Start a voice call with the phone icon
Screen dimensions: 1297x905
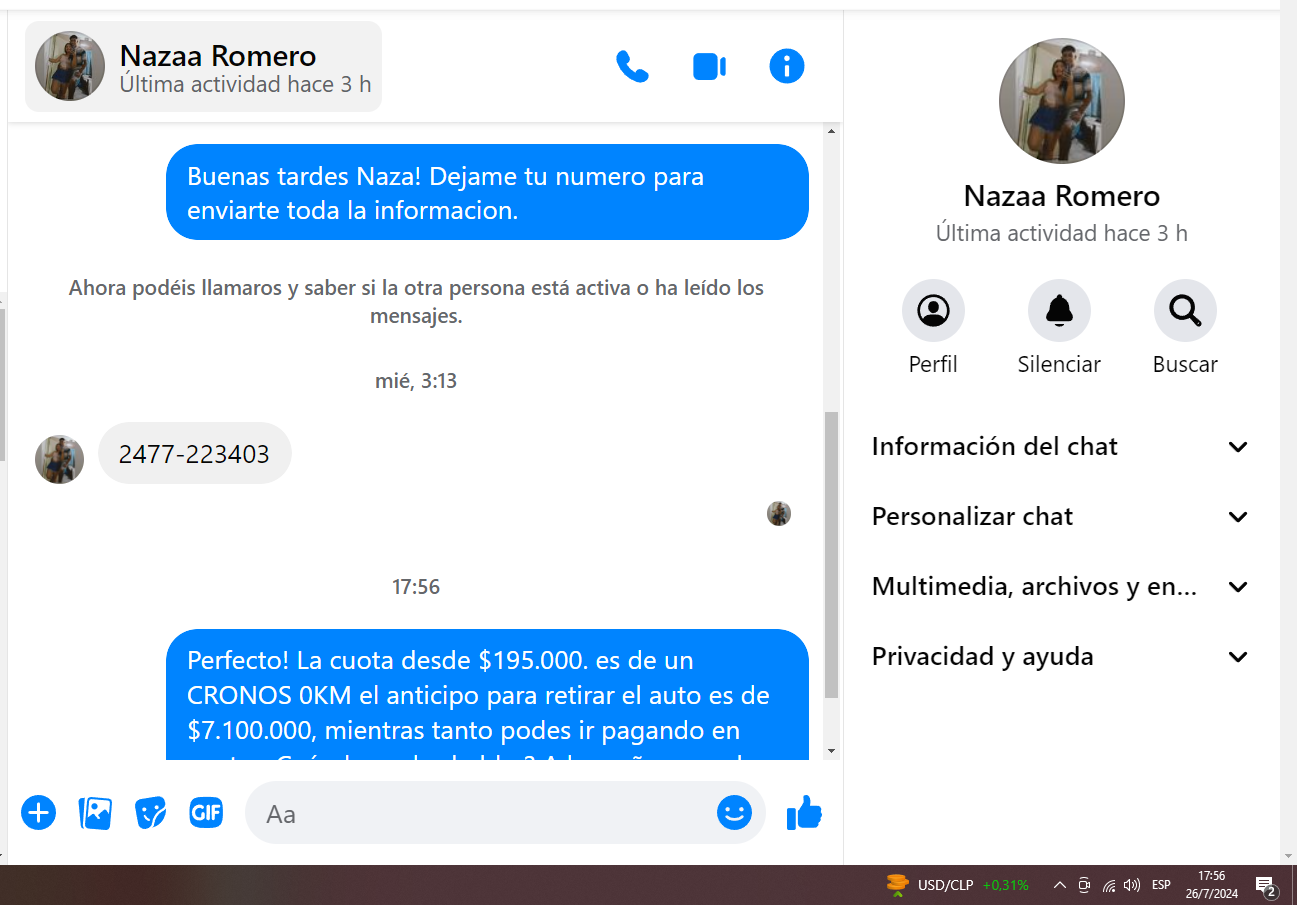pyautogui.click(x=632, y=67)
